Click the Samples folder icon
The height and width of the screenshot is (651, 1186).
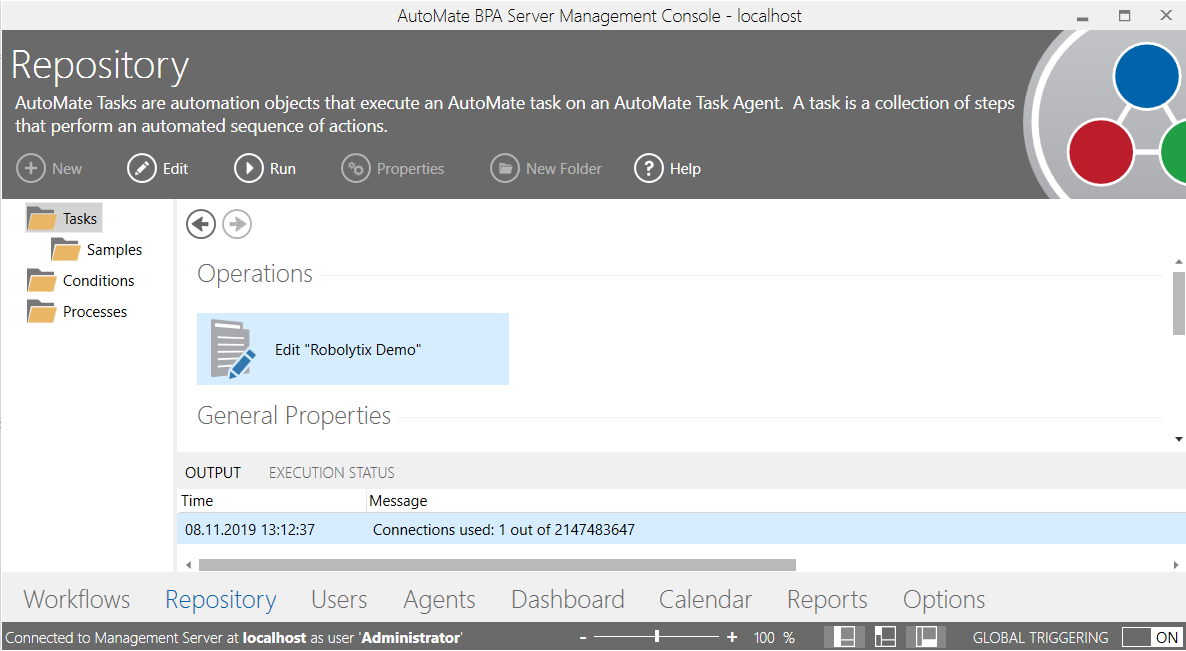click(65, 250)
